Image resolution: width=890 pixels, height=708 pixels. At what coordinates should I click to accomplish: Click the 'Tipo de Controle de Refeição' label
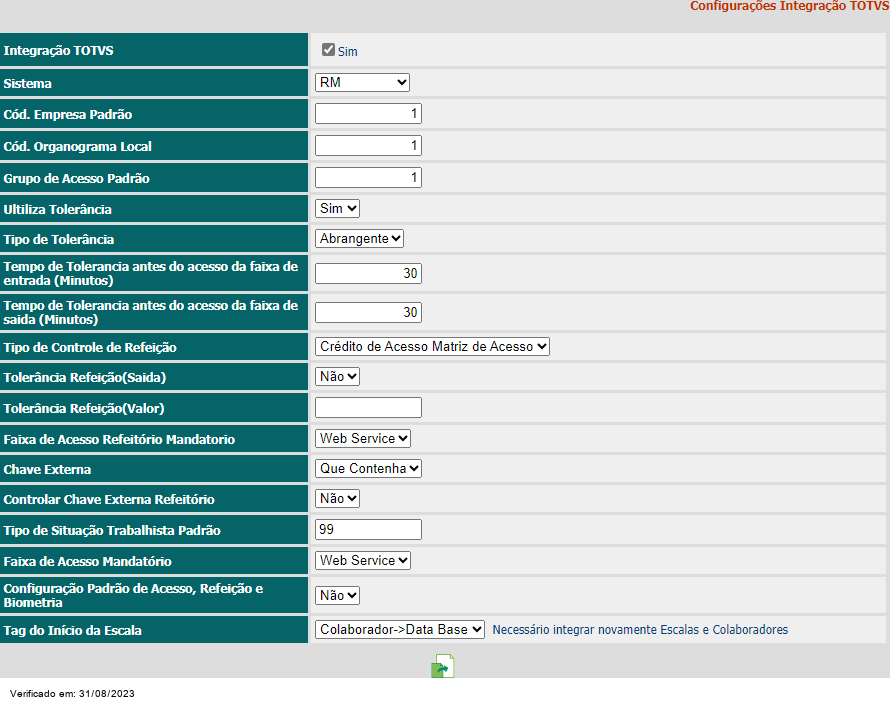pos(90,347)
